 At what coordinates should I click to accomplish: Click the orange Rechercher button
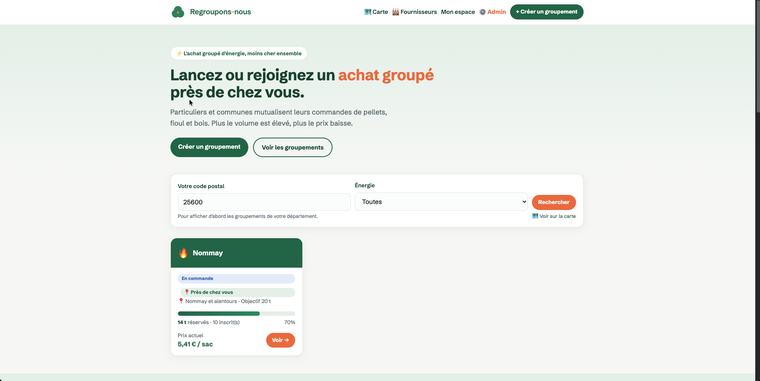[x=554, y=202]
